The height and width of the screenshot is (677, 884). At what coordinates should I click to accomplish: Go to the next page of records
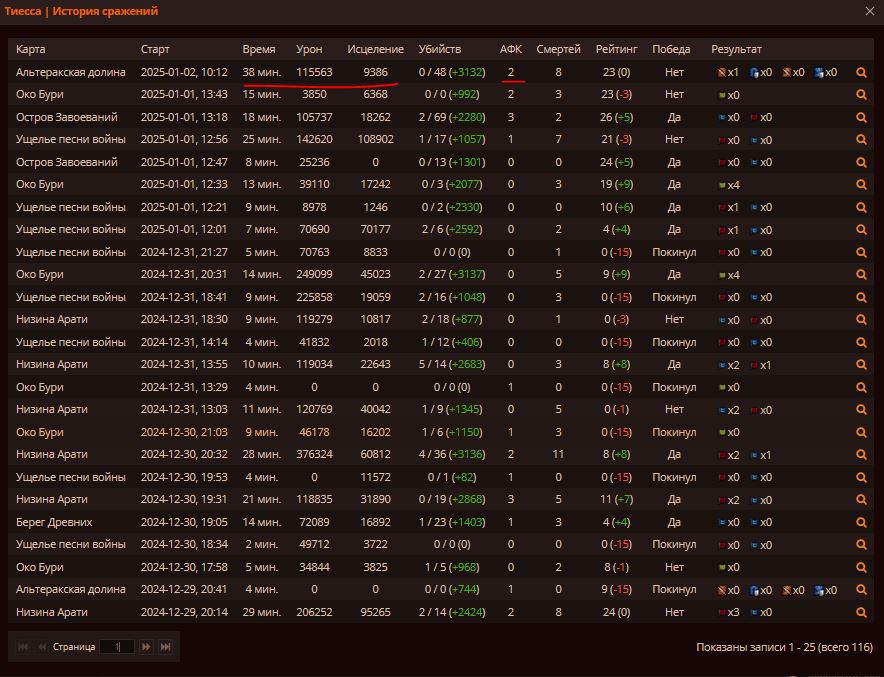146,647
